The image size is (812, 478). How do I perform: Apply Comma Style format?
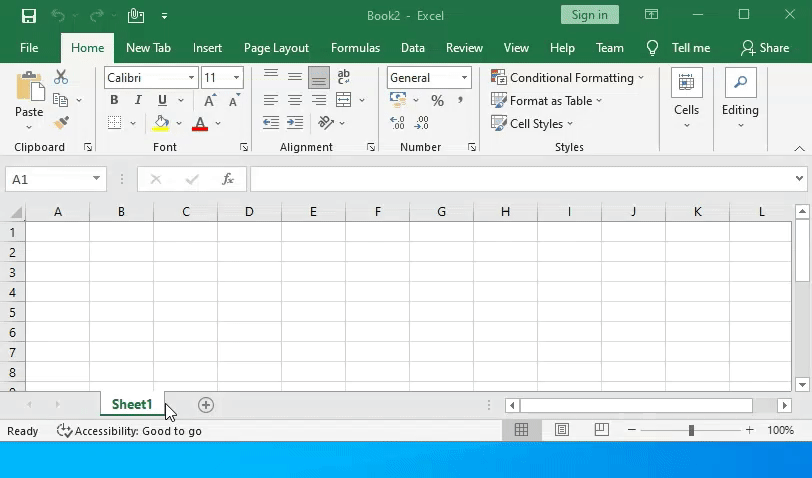(460, 100)
